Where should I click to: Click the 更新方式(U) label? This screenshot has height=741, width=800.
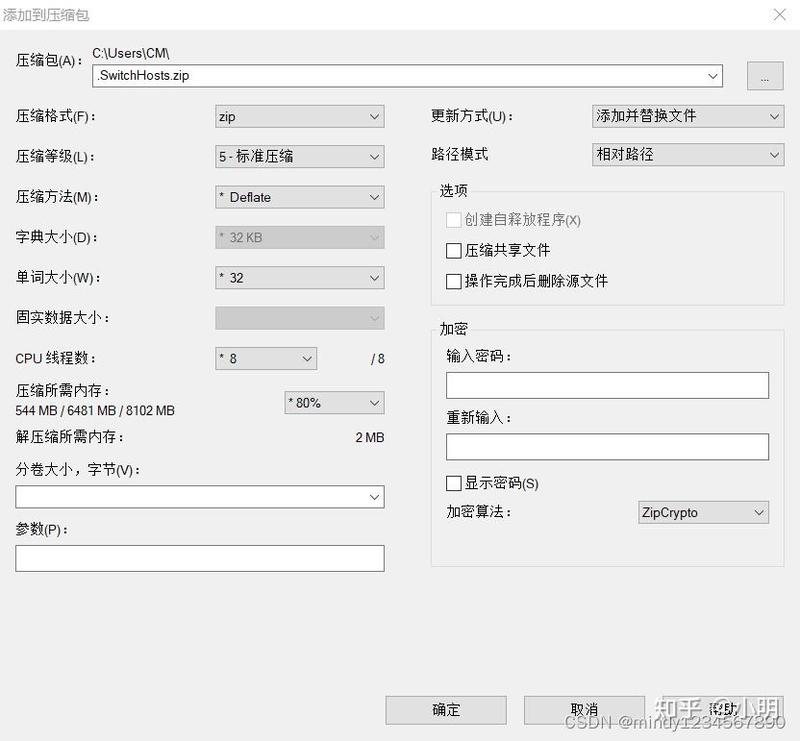[x=471, y=116]
